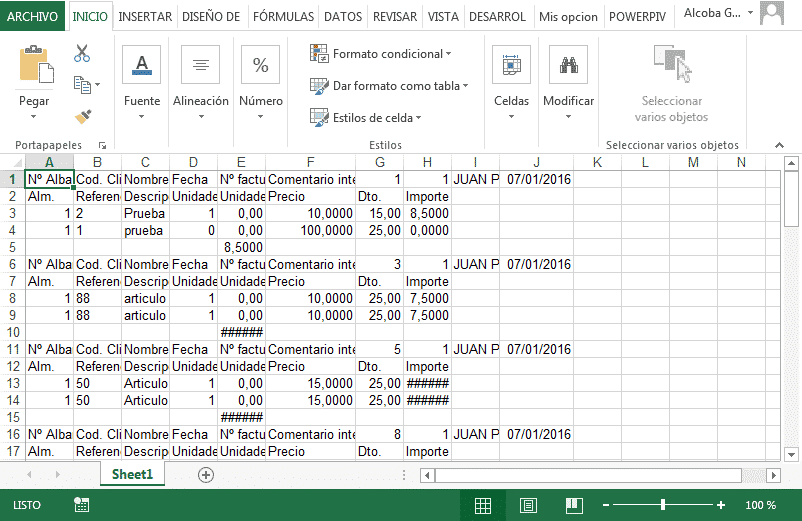
Task: Click the macro record icon in status bar
Action: [81, 505]
